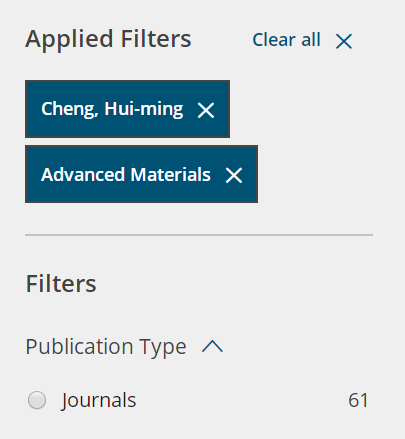Viewport: 405px width, 439px height.
Task: Click the Cheng, Hui-ming filter chip text
Action: tap(112, 109)
